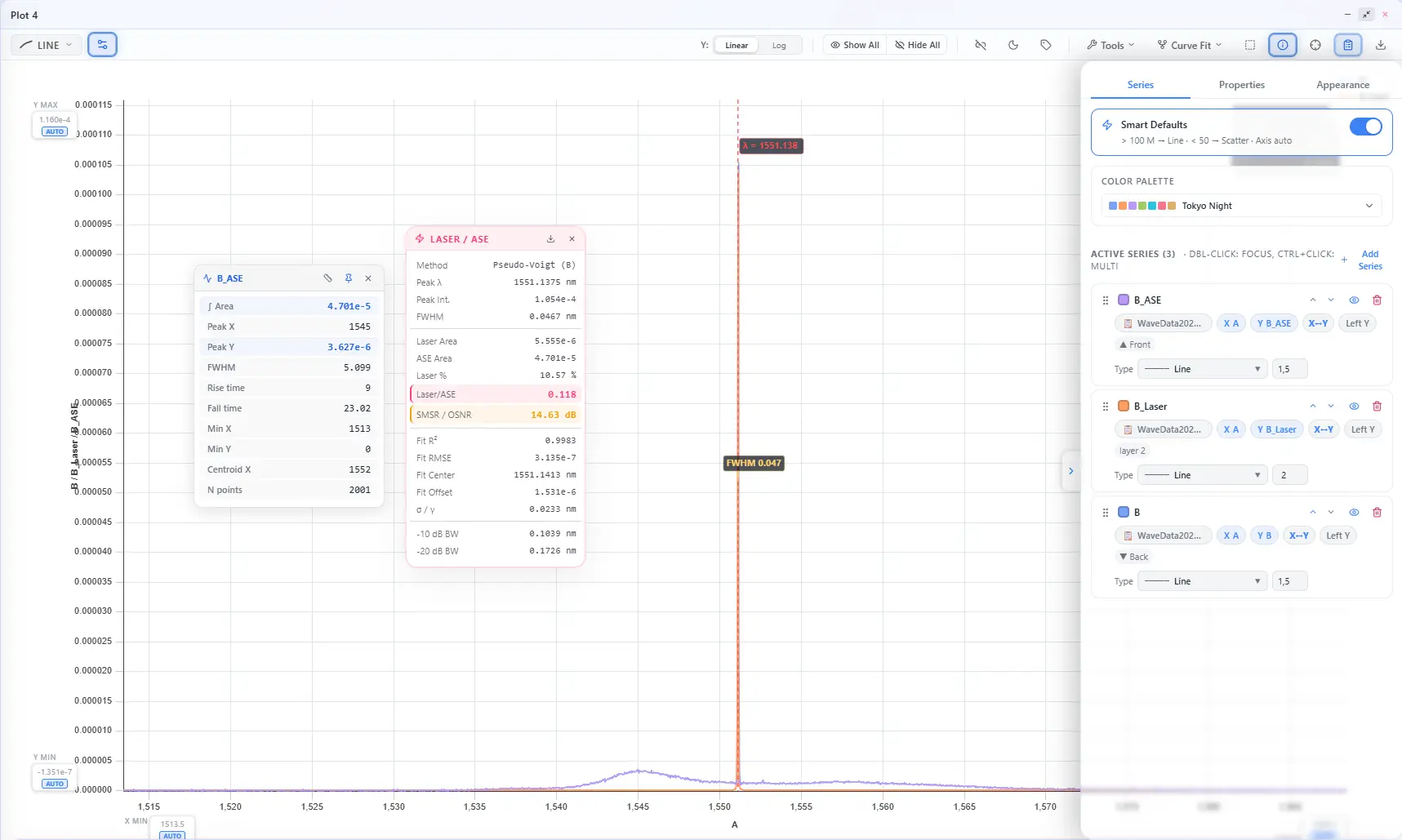Close the Laser / ASE panel
Image resolution: width=1402 pixels, height=840 pixels.
(572, 239)
